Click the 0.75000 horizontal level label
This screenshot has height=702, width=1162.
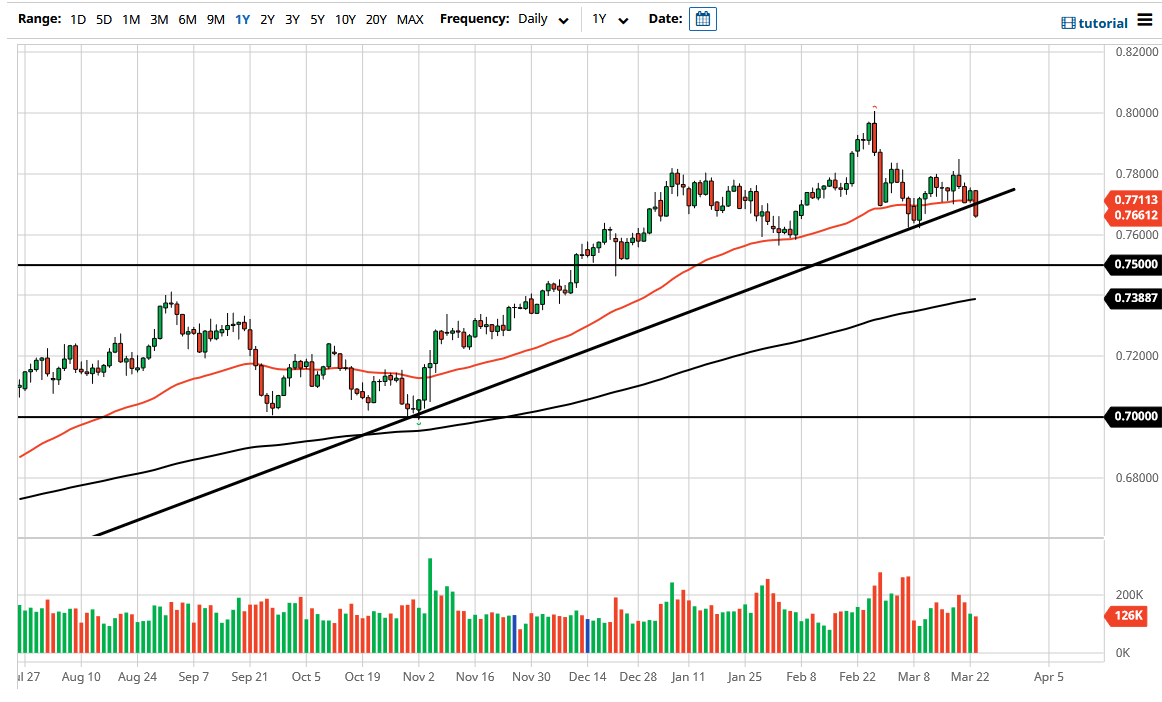1135,264
